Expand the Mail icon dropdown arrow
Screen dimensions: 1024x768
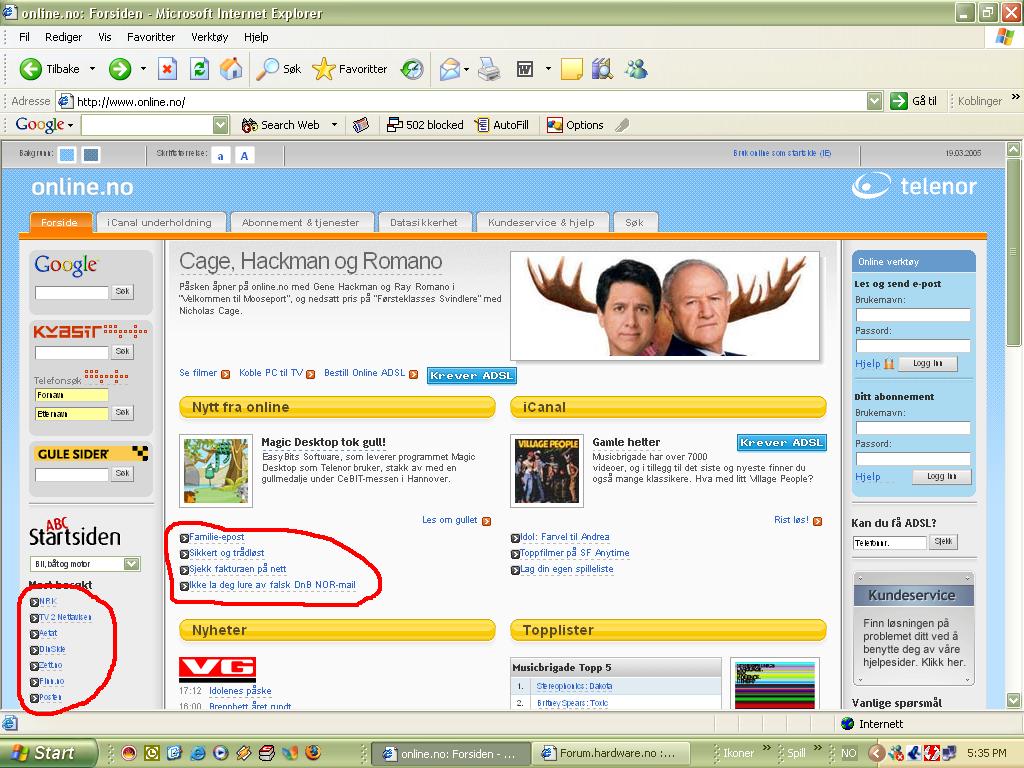[466, 69]
